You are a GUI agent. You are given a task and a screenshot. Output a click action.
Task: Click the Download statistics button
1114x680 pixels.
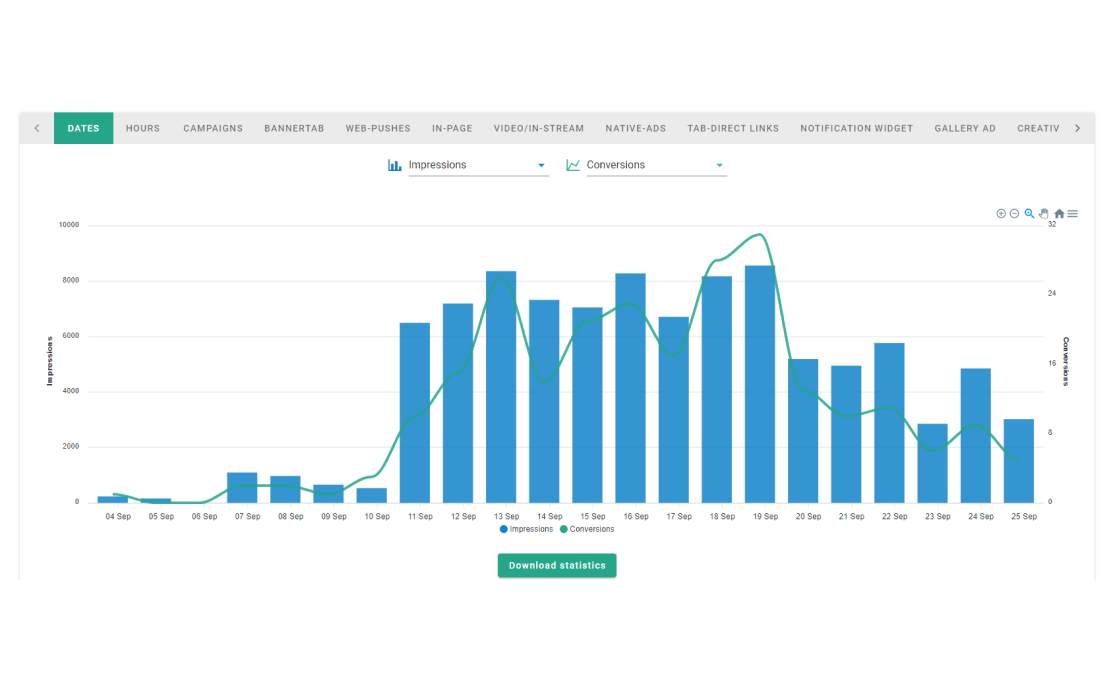pyautogui.click(x=557, y=566)
